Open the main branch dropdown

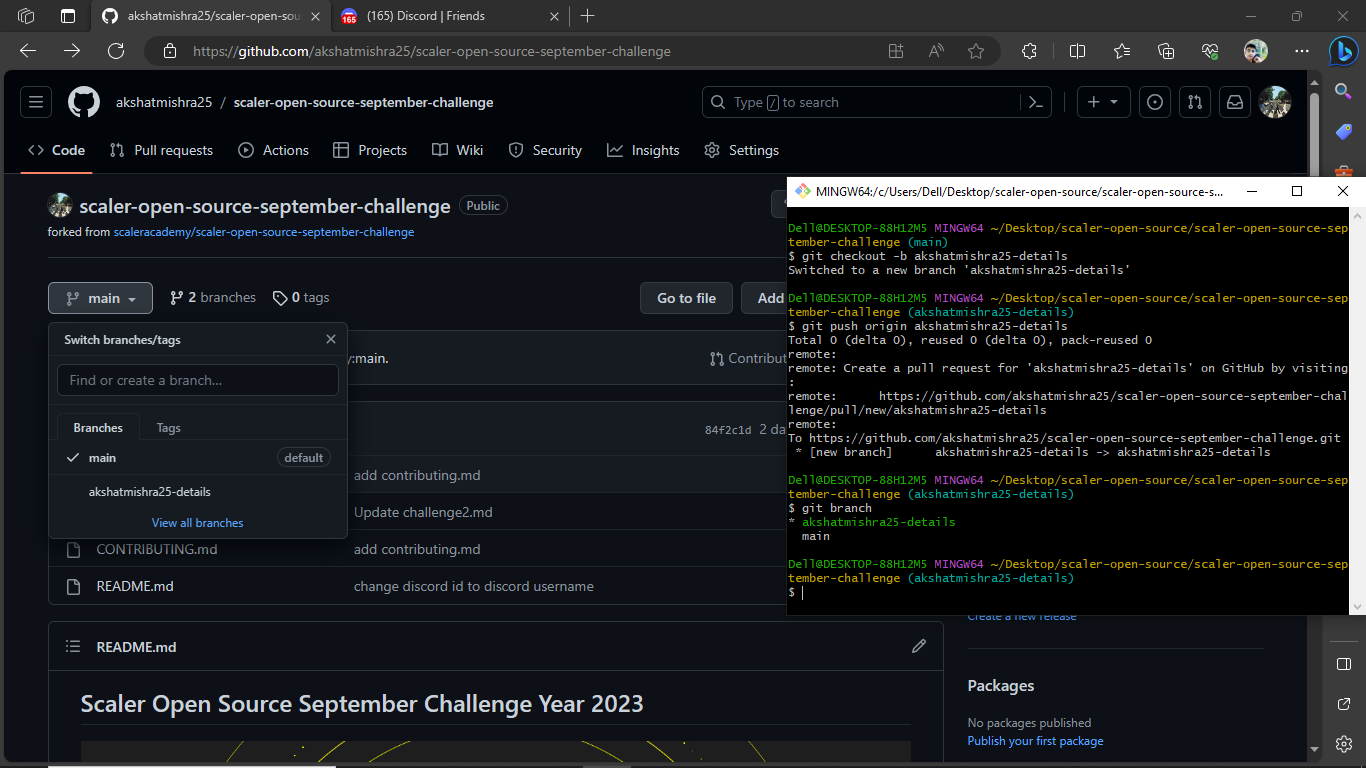click(x=100, y=298)
